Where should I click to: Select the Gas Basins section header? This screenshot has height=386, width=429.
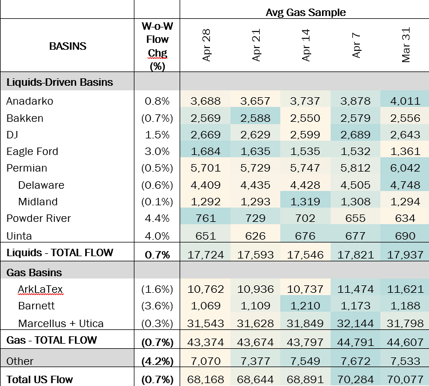[34, 273]
